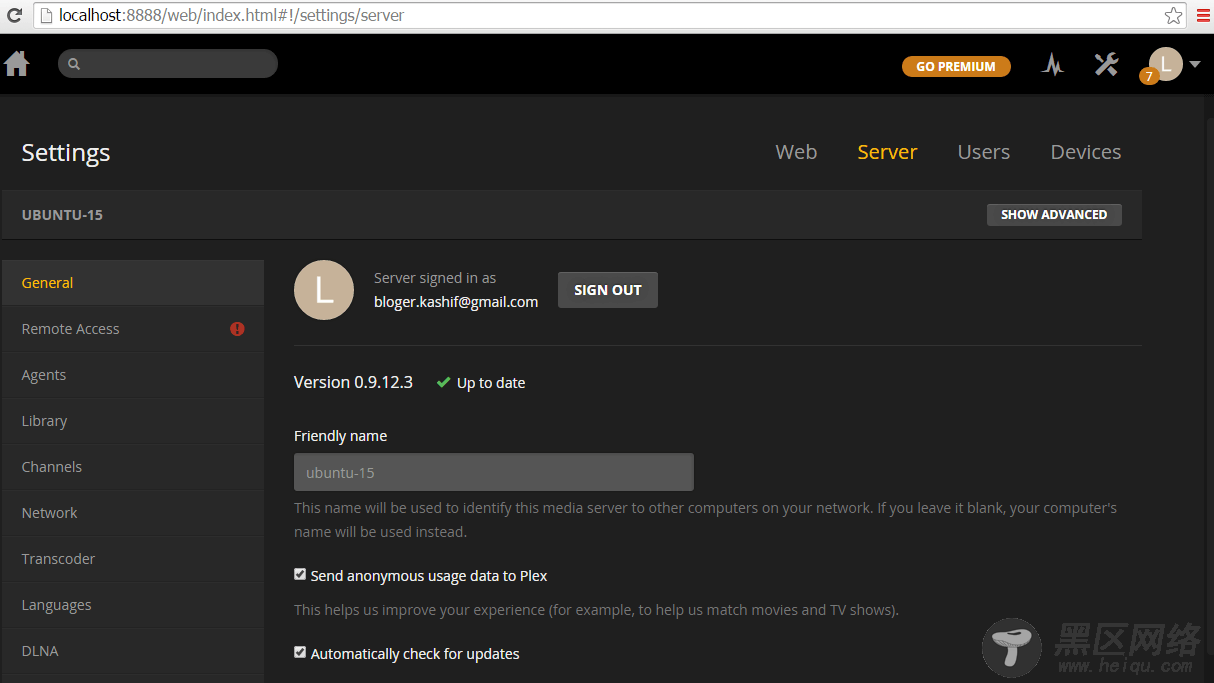
Task: Open the Users settings tab
Action: pos(984,152)
